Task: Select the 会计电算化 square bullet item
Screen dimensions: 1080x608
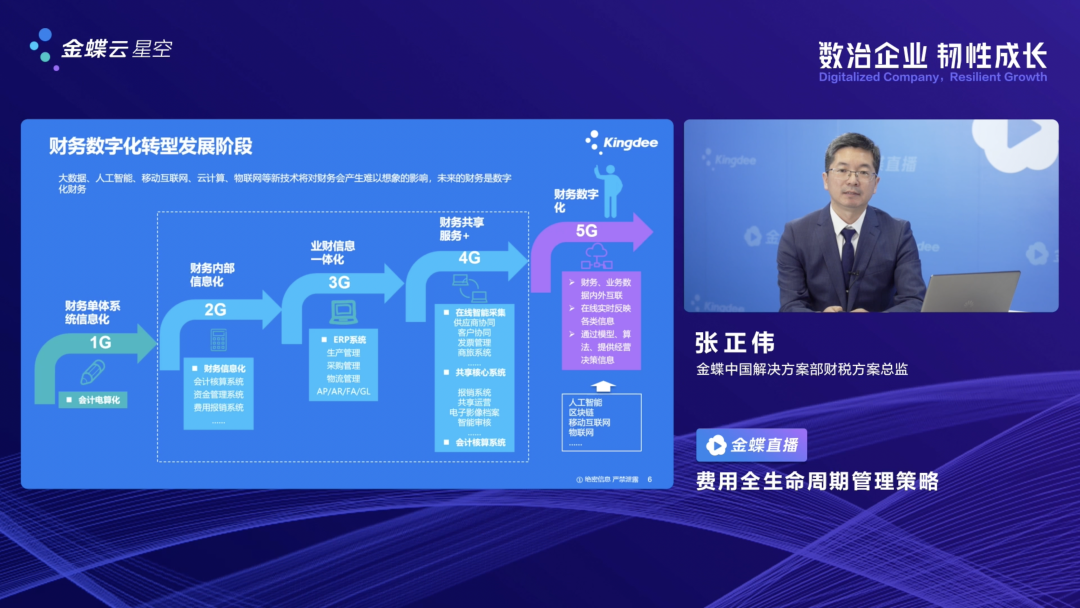Action: point(94,400)
